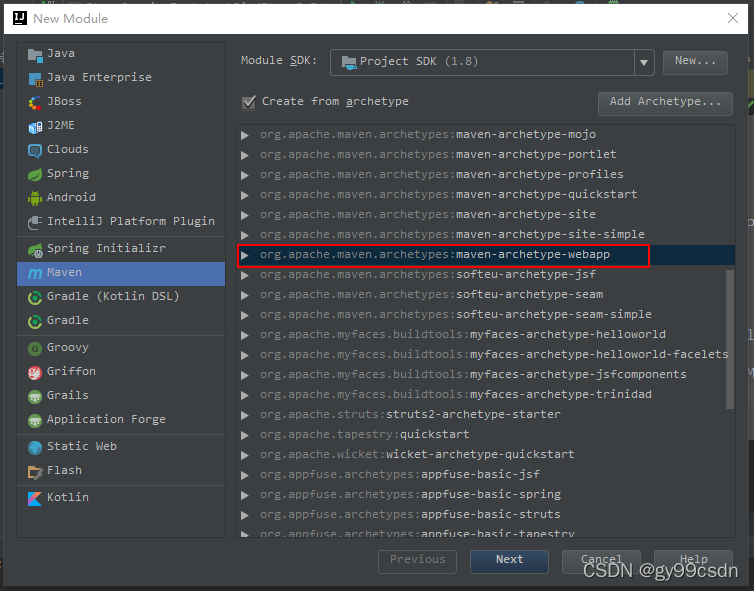The width and height of the screenshot is (754, 591).
Task: Pick the Spring Initializr icon
Action: (35, 249)
